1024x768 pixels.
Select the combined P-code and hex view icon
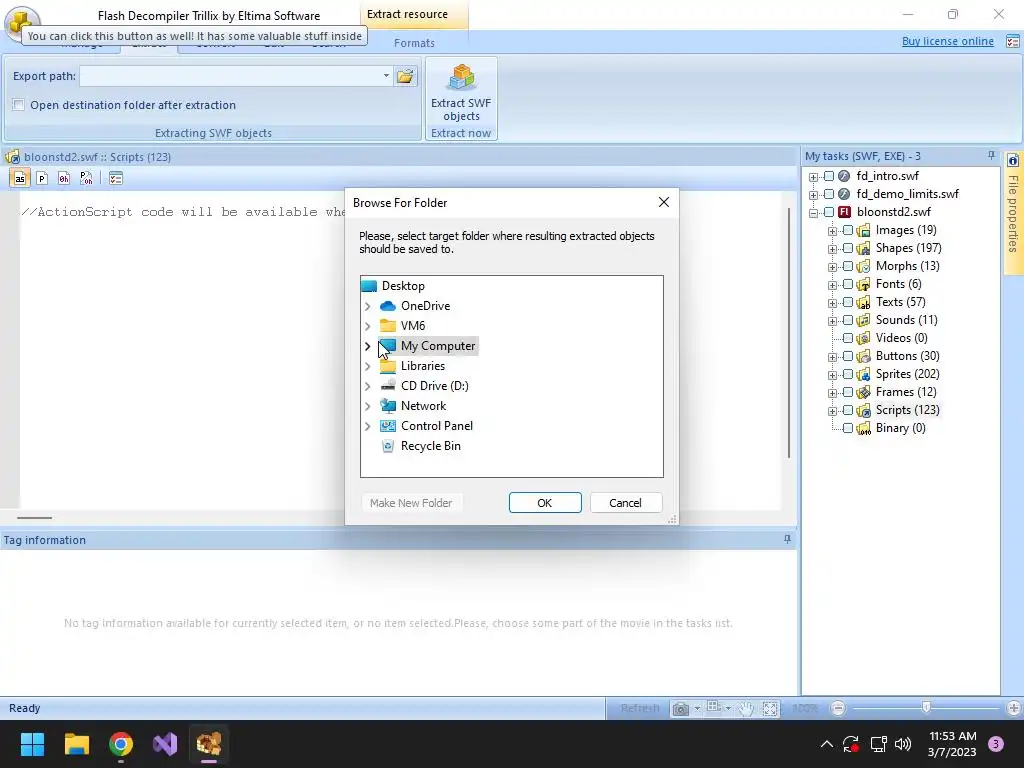86,178
